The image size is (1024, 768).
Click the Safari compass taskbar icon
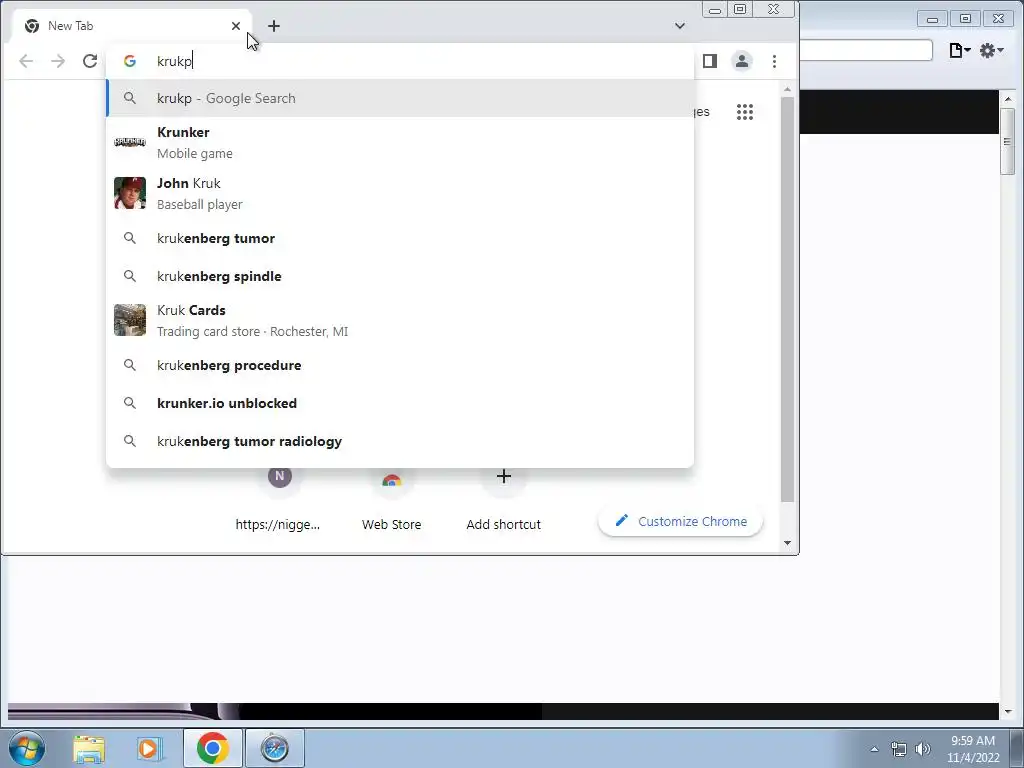pos(274,748)
